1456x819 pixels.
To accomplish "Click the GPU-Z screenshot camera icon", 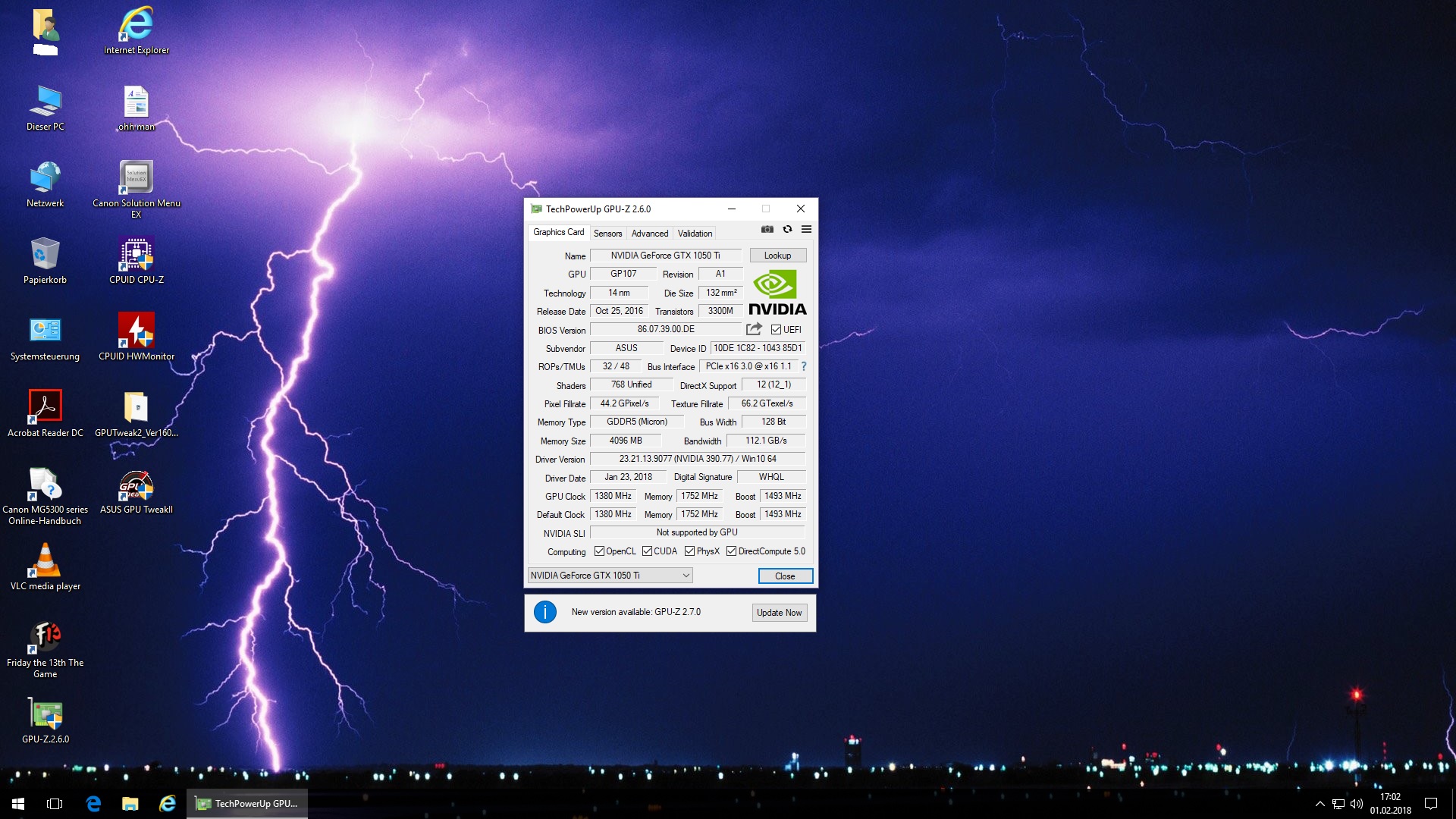I will coord(767,229).
